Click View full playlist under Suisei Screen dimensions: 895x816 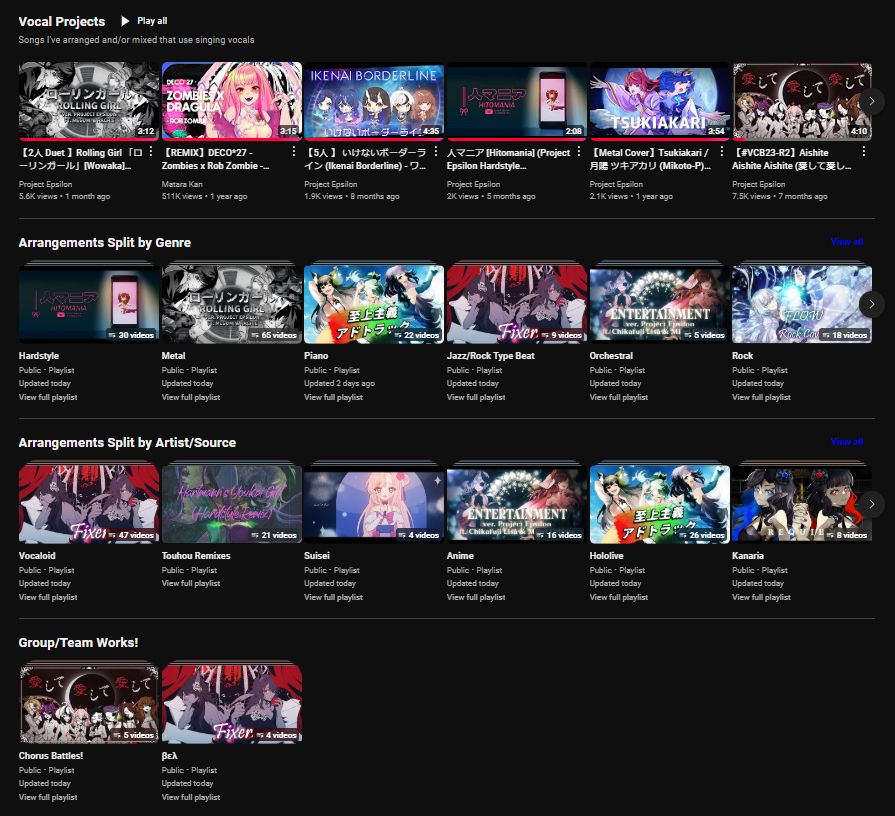[x=333, y=597]
